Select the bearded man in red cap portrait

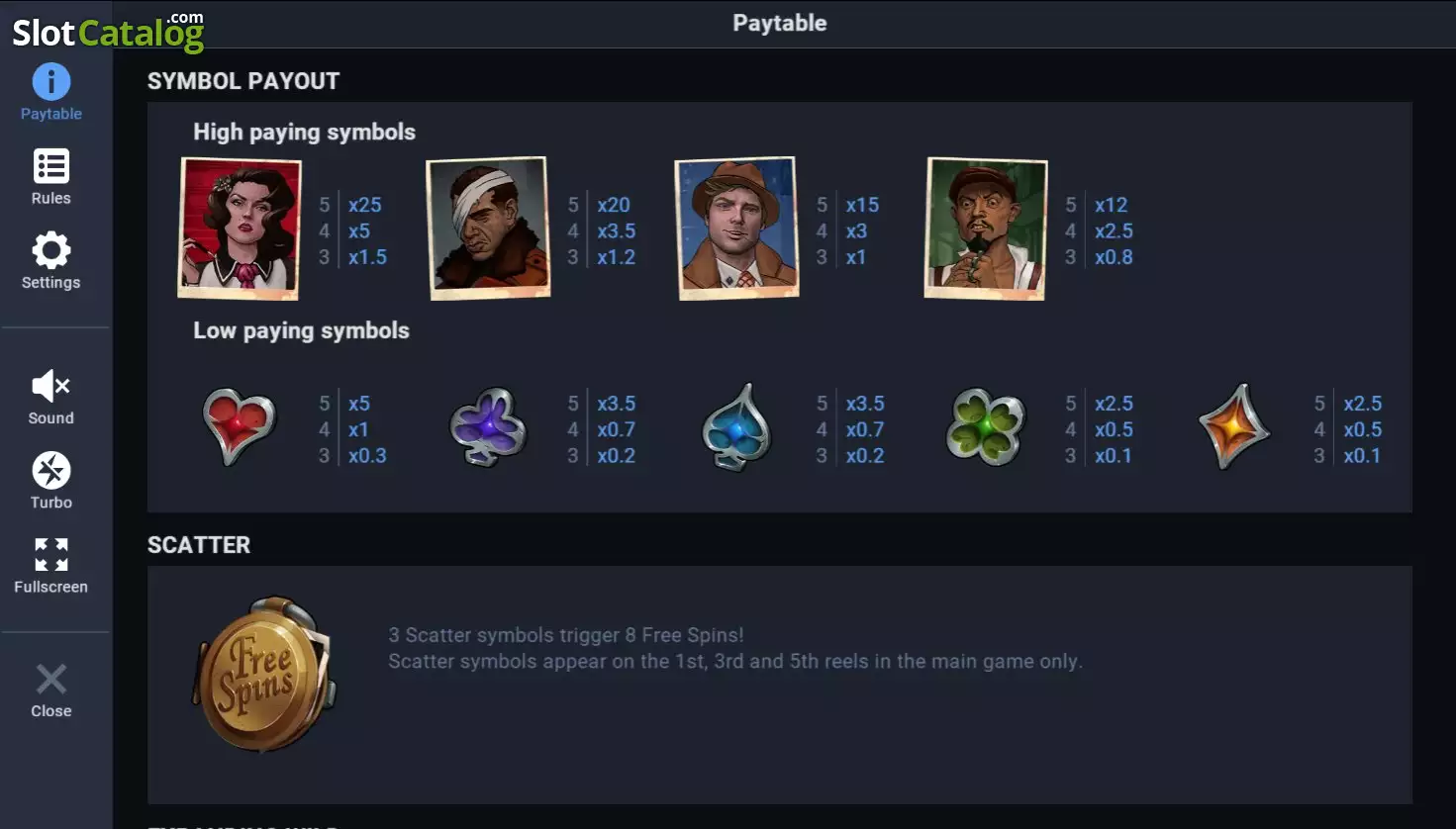click(x=986, y=229)
